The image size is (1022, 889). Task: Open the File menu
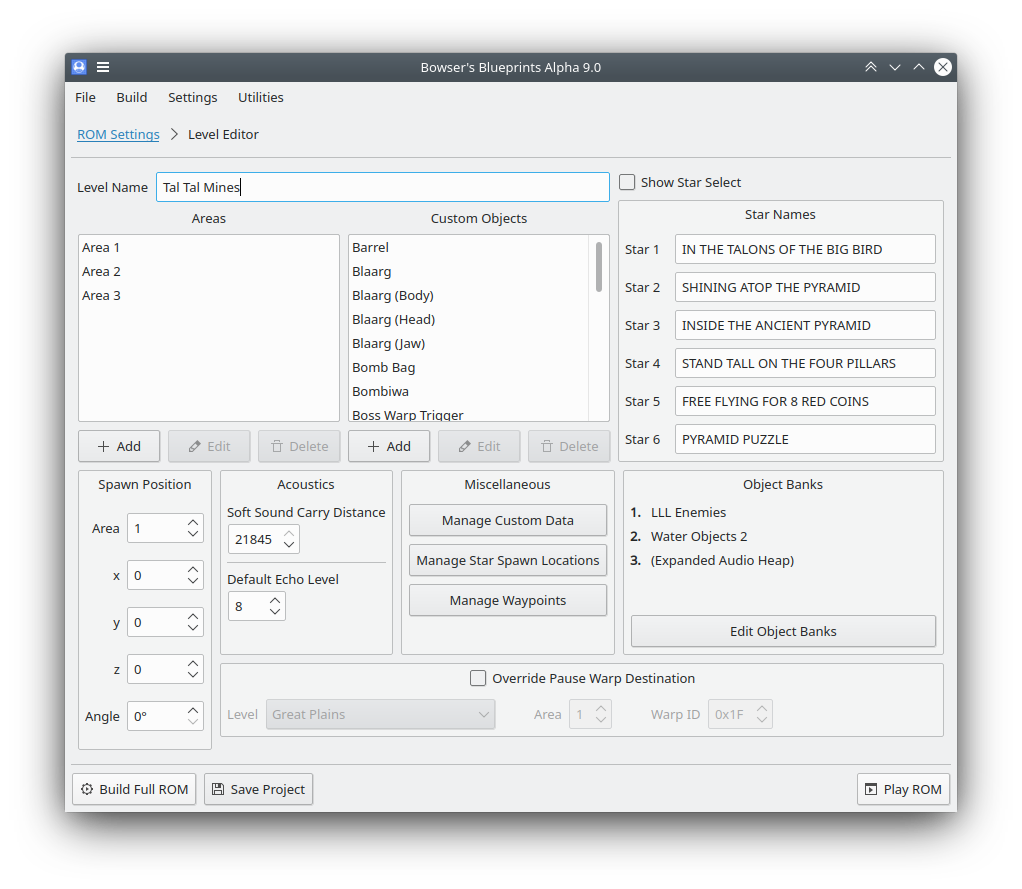point(85,97)
